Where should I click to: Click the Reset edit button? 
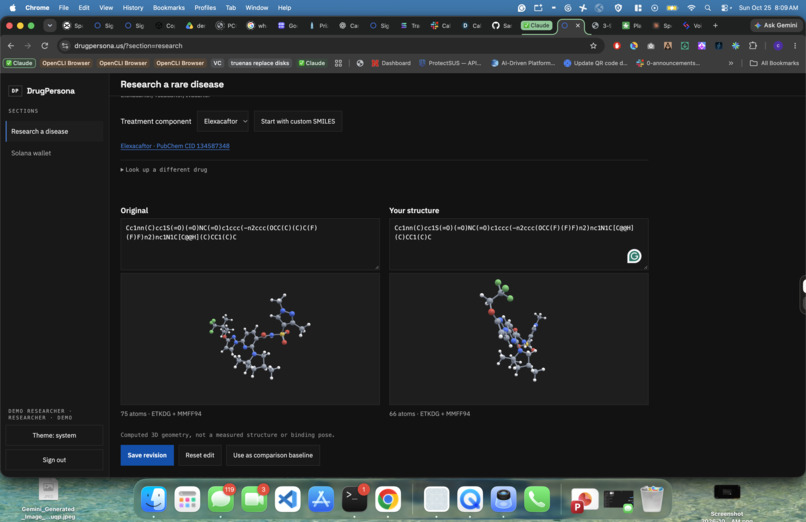pyautogui.click(x=199, y=455)
